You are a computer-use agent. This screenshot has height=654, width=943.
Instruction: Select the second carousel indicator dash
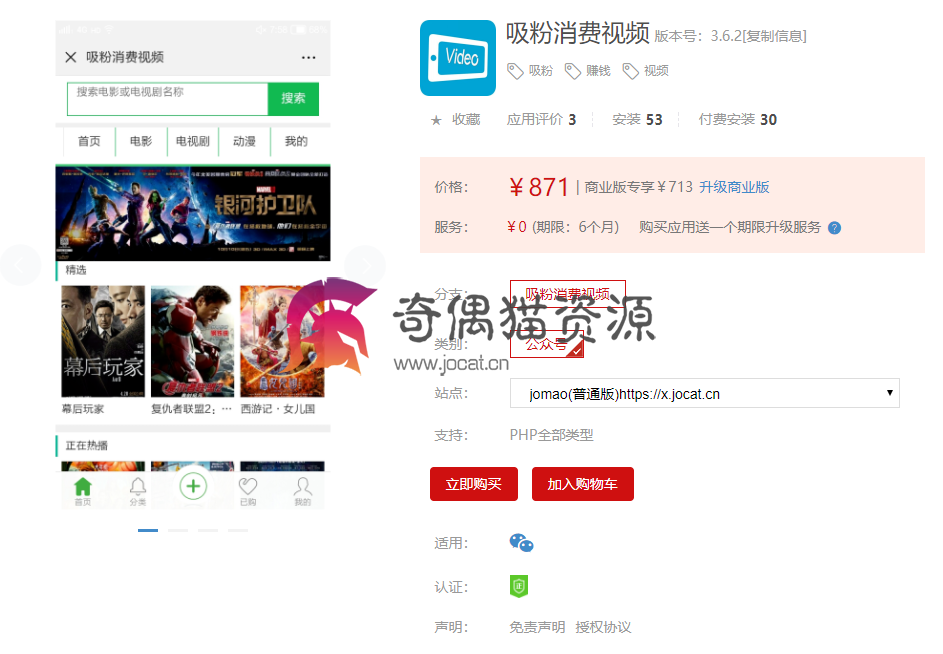178,530
